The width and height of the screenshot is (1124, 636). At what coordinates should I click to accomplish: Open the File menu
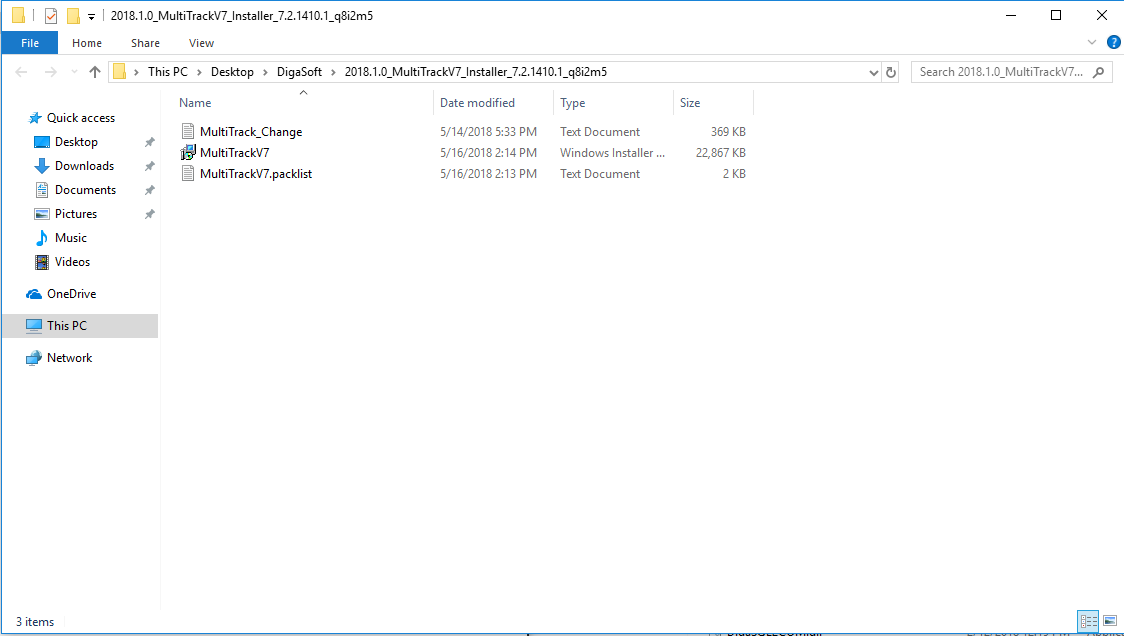(x=30, y=43)
